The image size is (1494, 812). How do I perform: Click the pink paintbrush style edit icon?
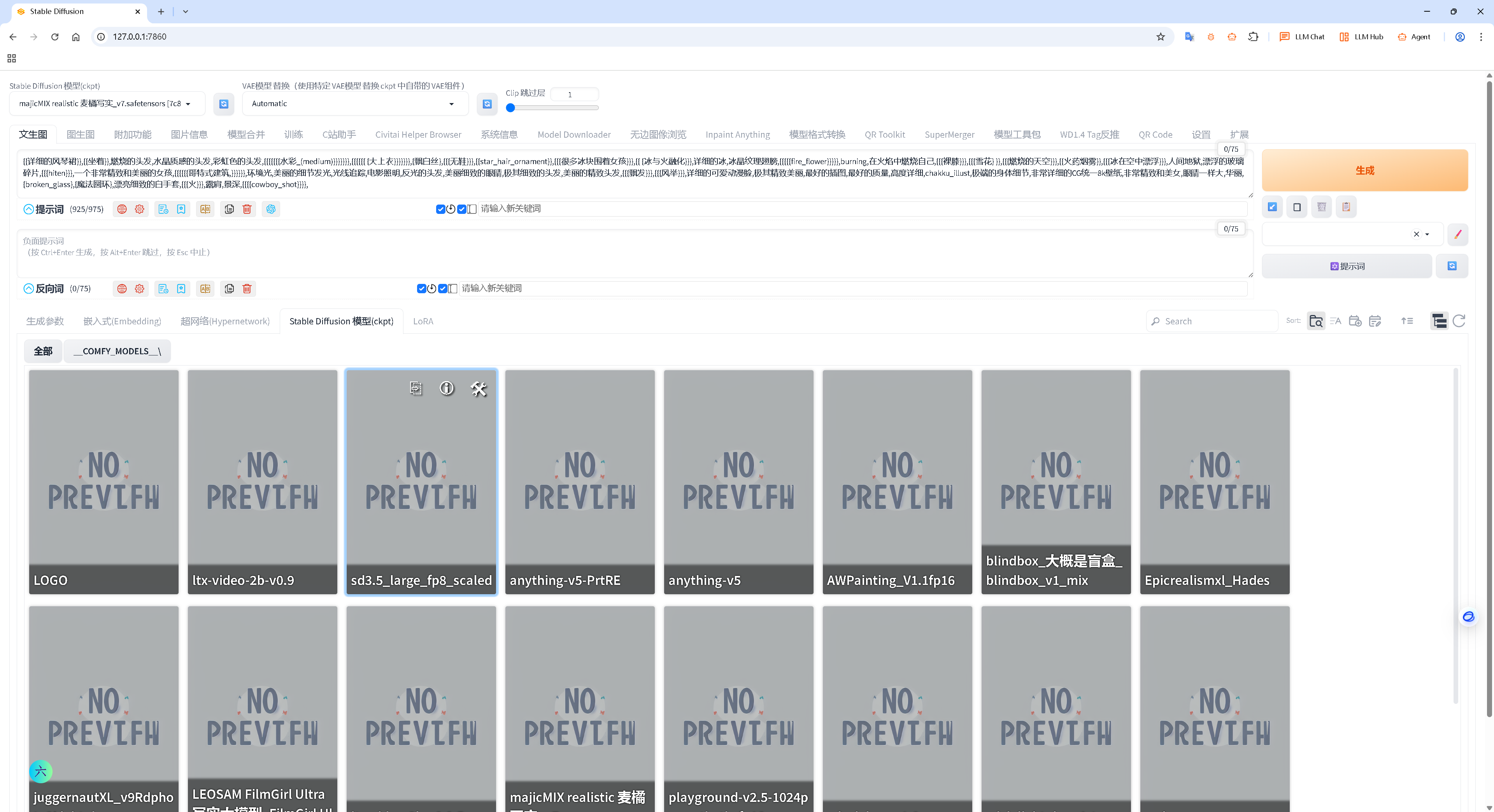[x=1457, y=235]
